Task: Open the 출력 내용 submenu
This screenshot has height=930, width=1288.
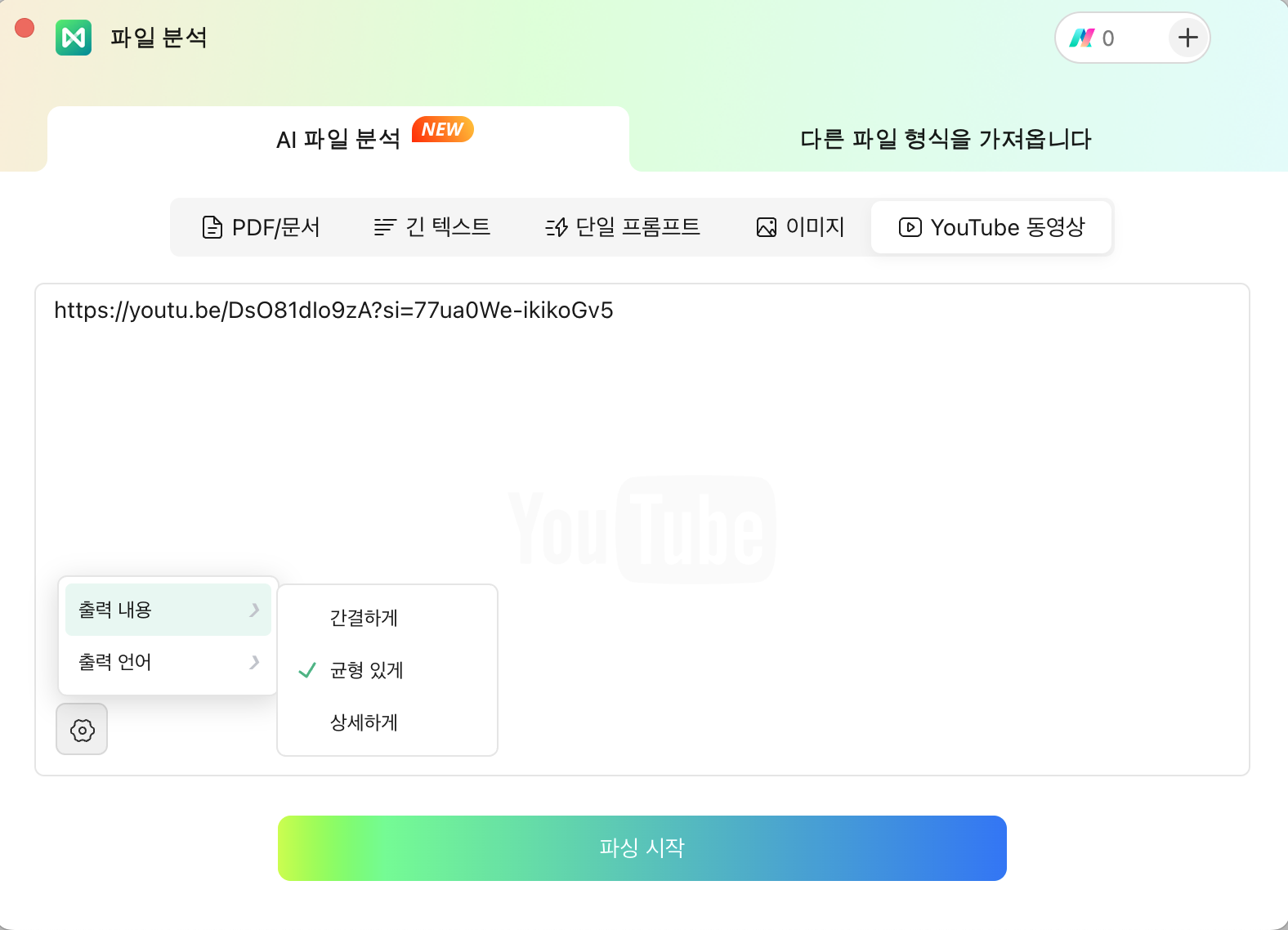Action: click(x=168, y=610)
